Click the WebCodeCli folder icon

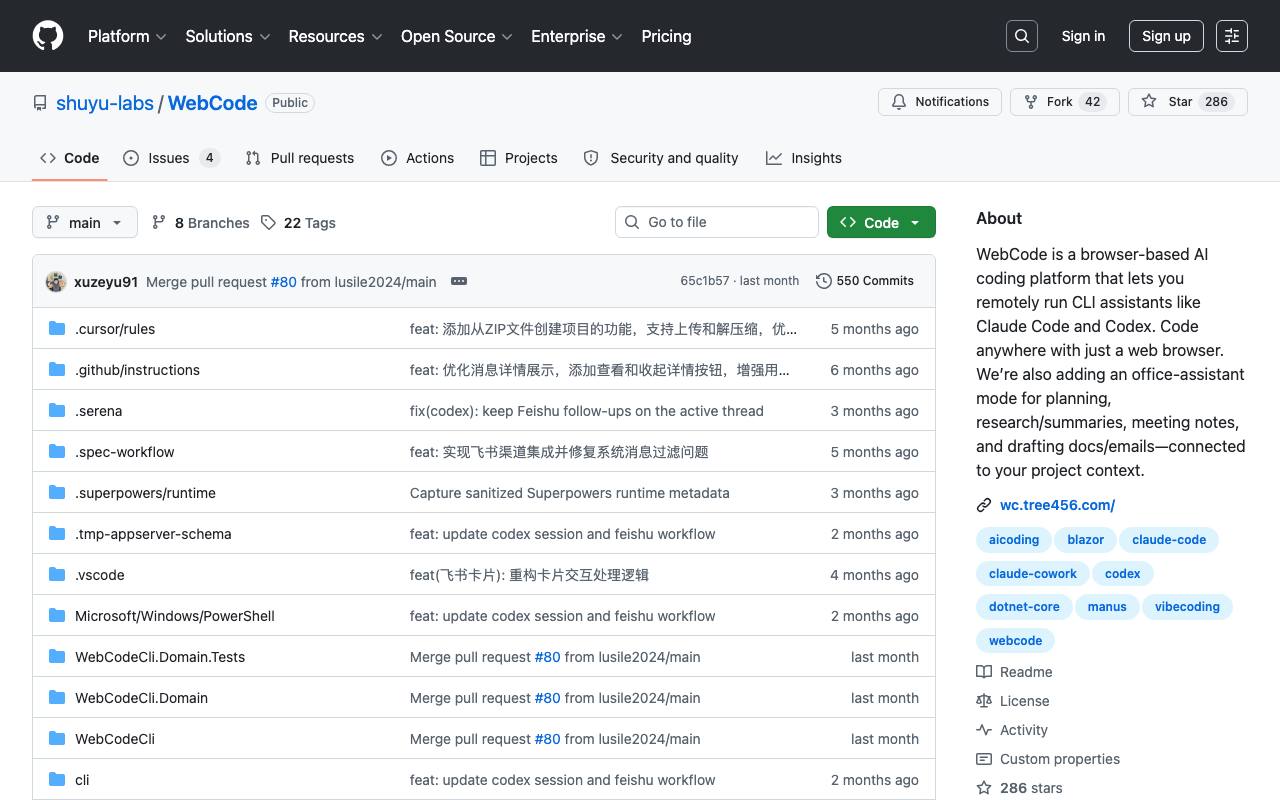tap(57, 738)
